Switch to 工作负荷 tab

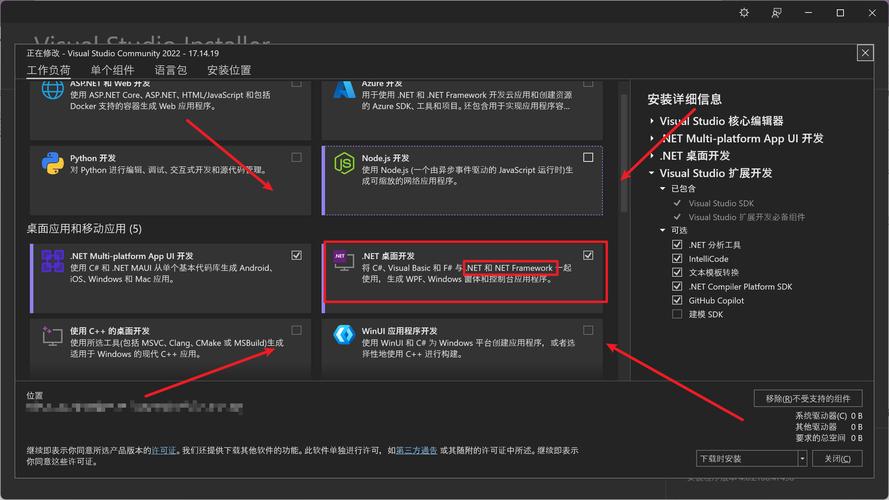49,70
